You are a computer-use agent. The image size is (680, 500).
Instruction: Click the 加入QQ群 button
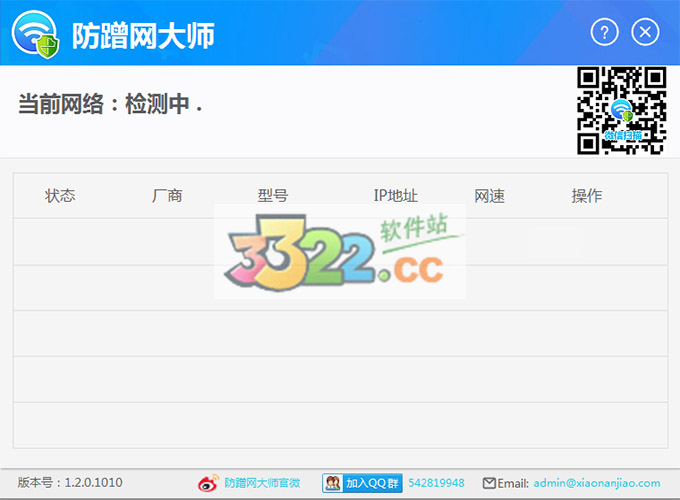point(362,483)
